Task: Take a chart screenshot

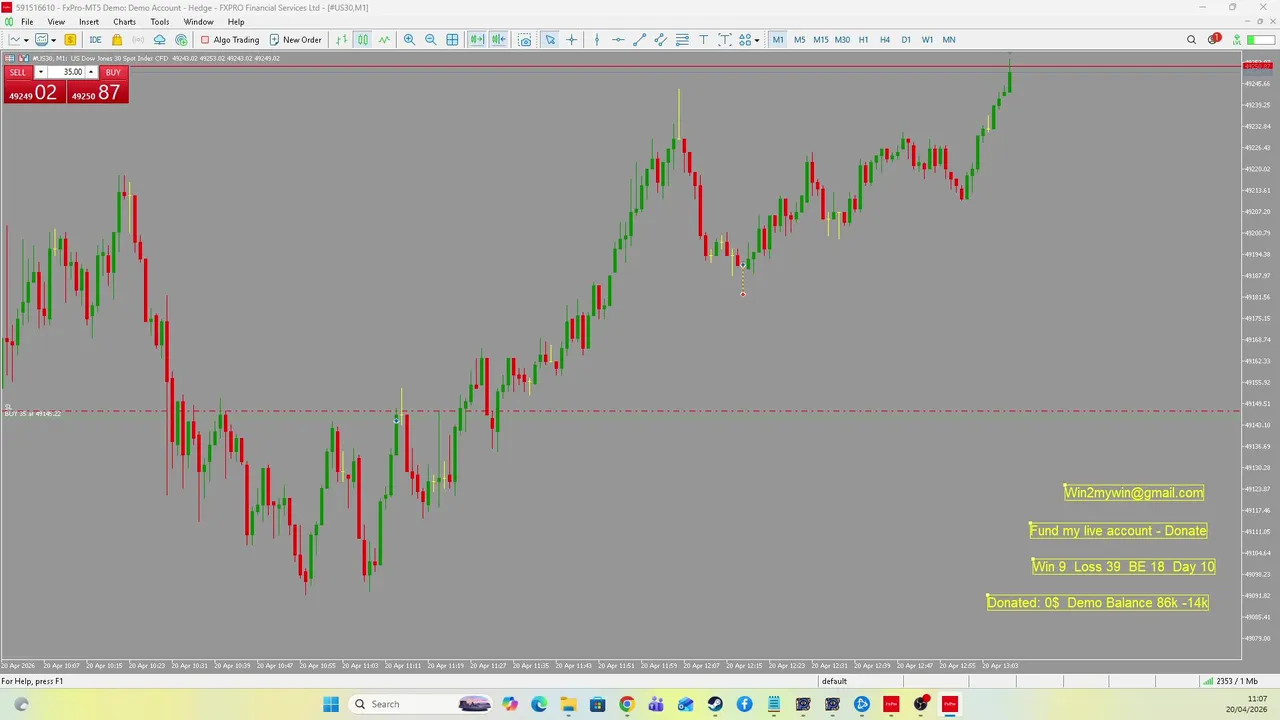Action: coord(524,40)
